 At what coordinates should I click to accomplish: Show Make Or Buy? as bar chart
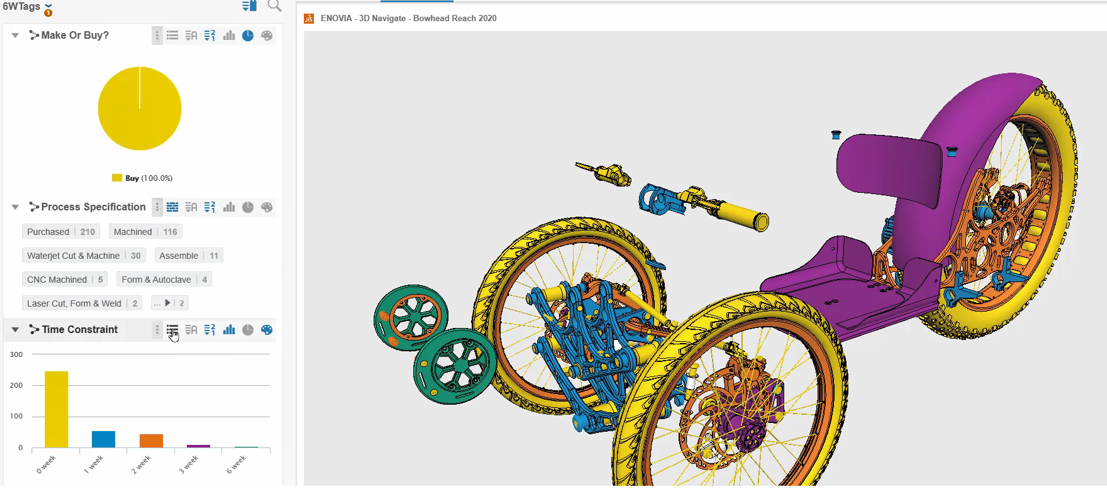point(229,36)
